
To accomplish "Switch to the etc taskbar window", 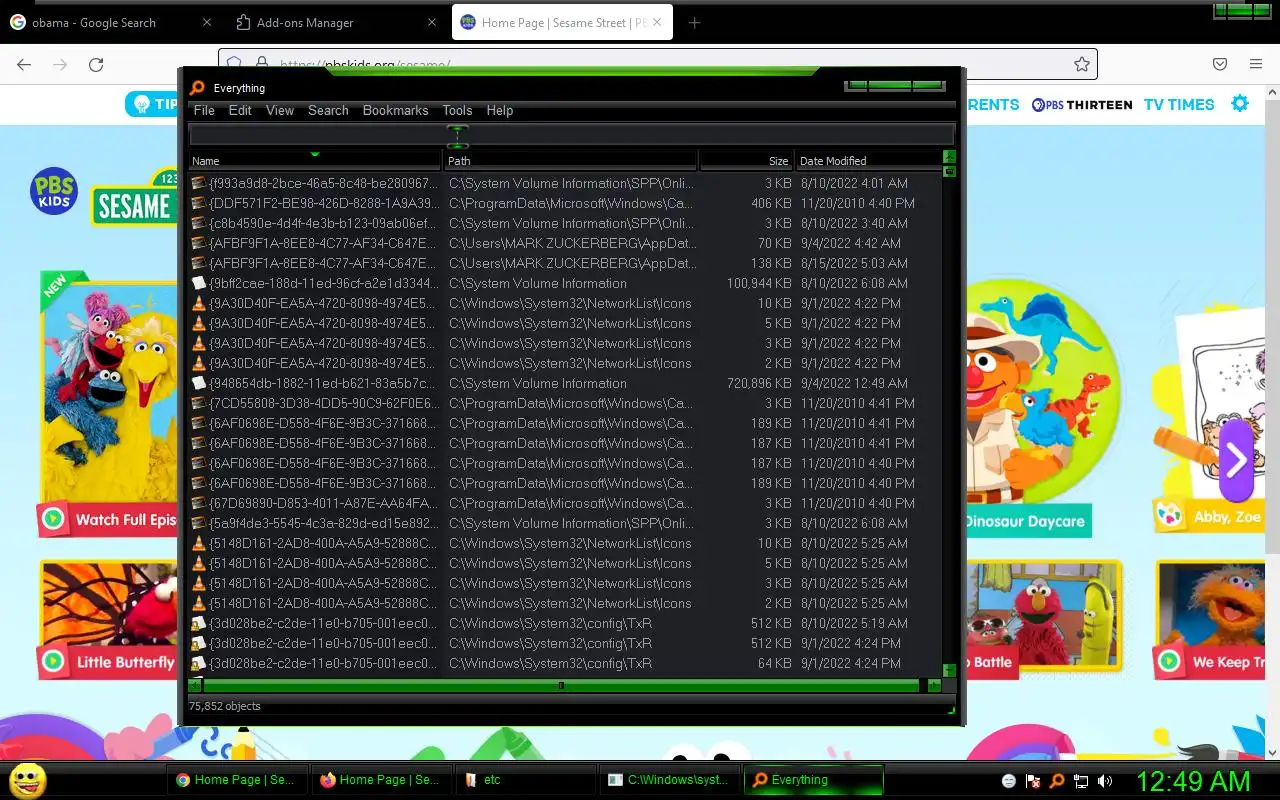I will pyautogui.click(x=524, y=780).
